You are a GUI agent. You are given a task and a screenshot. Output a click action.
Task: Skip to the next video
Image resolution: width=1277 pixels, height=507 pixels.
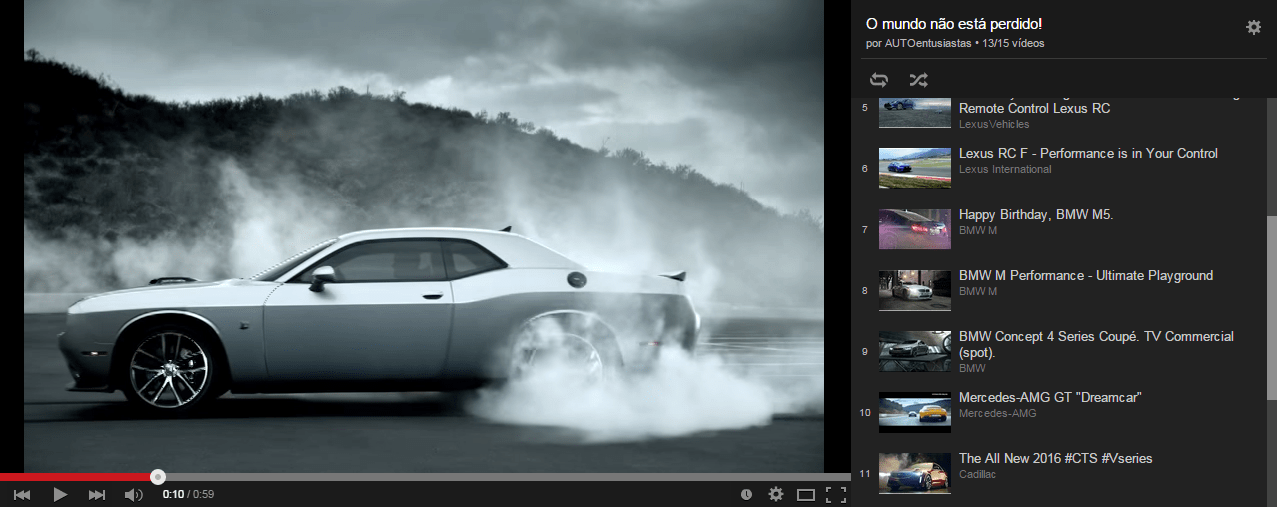[x=97, y=494]
